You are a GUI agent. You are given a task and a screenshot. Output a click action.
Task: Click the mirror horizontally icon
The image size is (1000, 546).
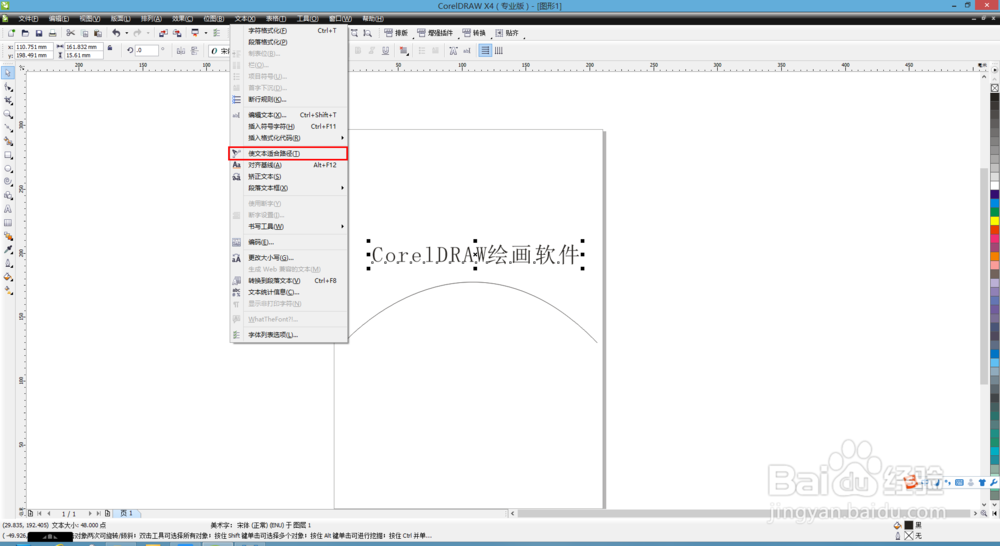(x=180, y=50)
